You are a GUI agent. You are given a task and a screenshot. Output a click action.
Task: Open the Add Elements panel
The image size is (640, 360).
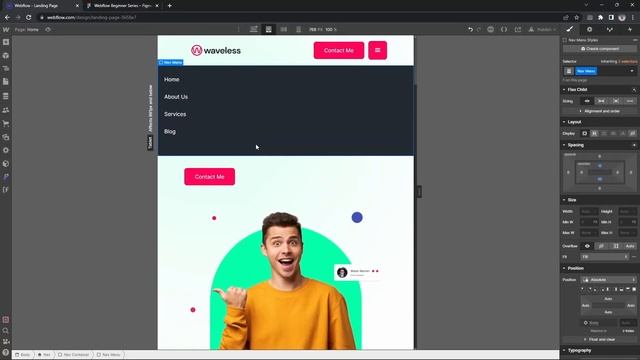(x=6, y=42)
